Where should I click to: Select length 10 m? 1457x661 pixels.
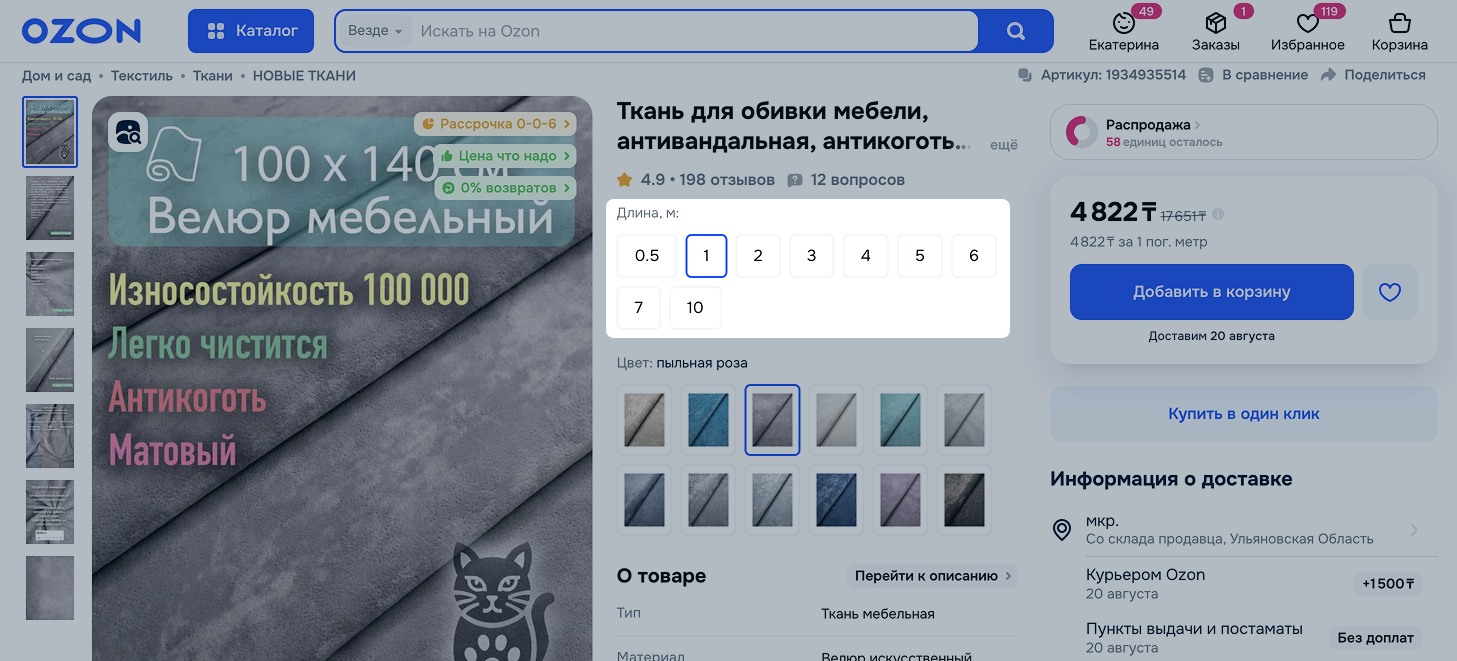[695, 308]
